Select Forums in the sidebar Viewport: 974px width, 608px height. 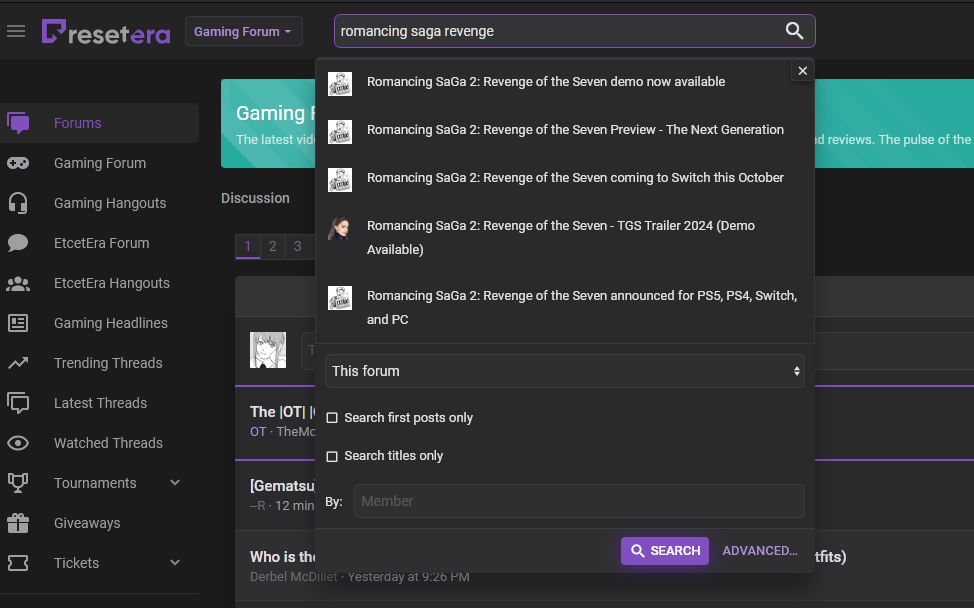click(x=78, y=123)
